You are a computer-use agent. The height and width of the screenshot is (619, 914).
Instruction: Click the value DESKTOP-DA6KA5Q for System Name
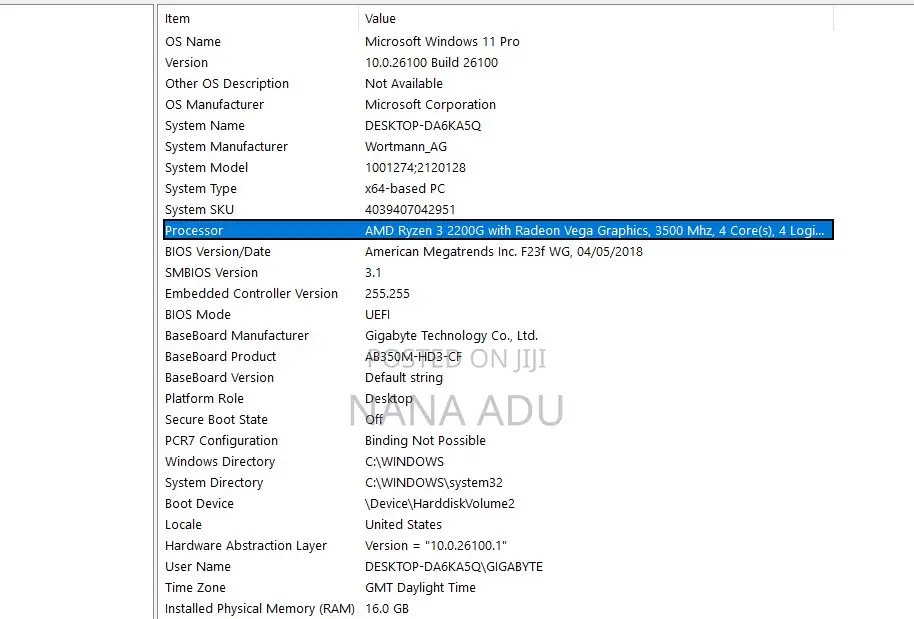[423, 126]
